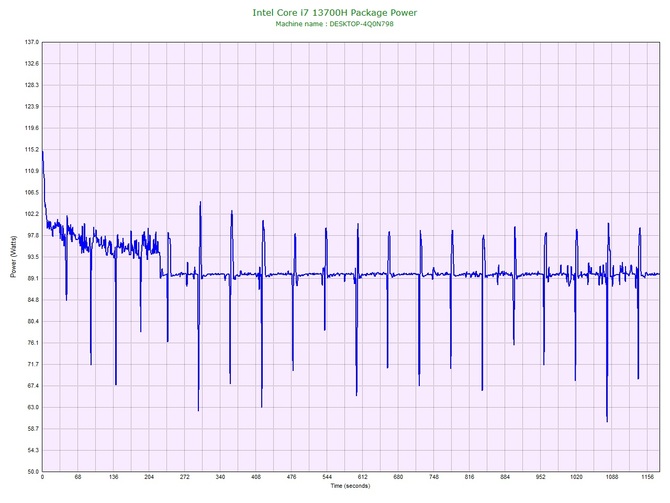Click the deepest power dip near 1080 seconds
Screen dimensions: 670x503
click(x=607, y=421)
